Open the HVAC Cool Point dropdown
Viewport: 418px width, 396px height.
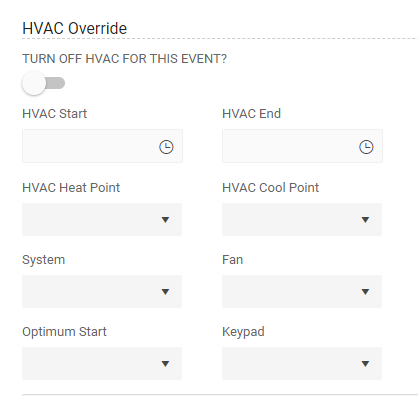[302, 219]
